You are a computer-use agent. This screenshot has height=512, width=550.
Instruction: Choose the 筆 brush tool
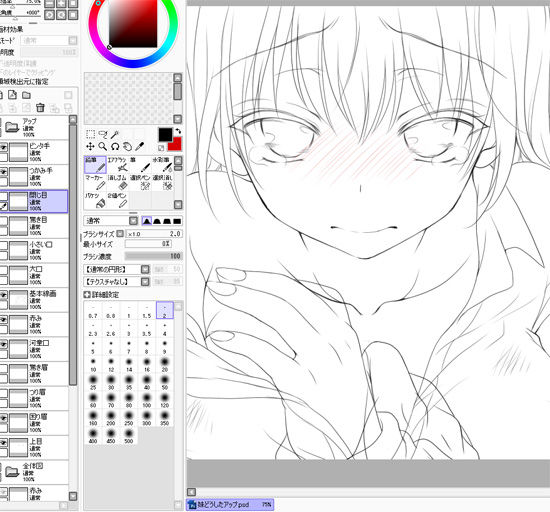140,164
